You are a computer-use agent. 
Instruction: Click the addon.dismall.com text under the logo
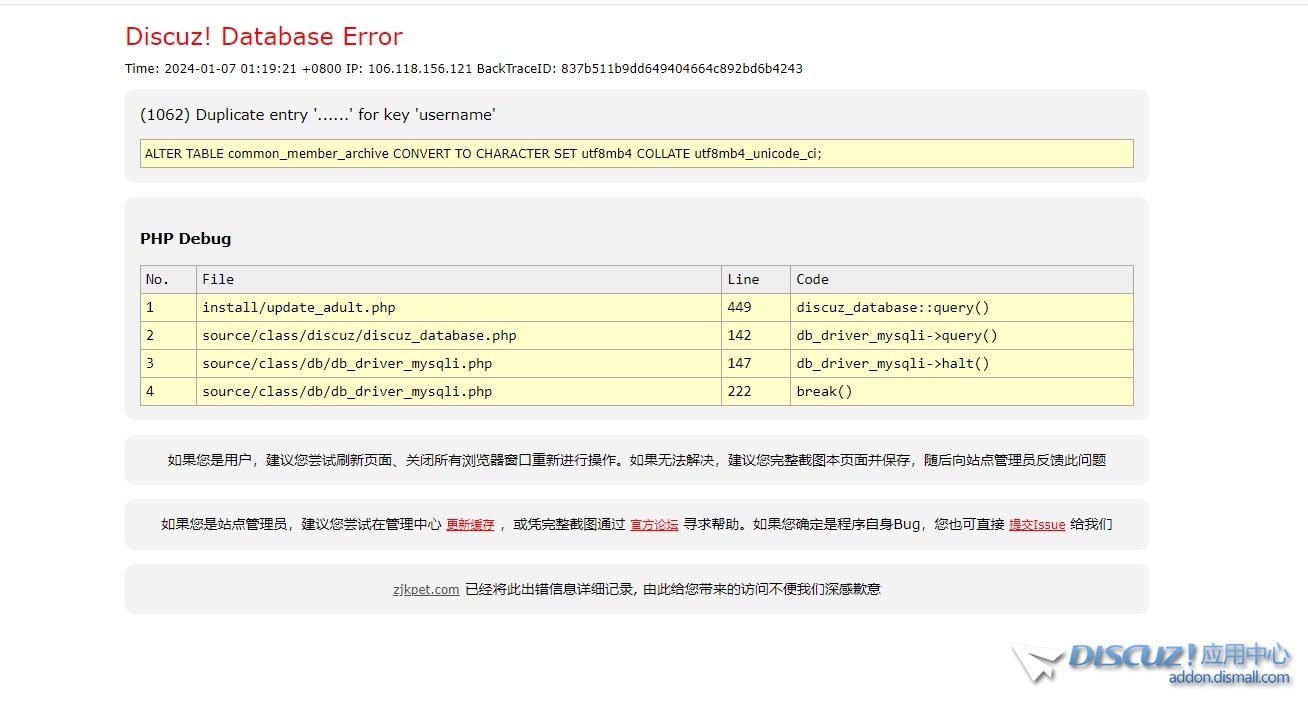(x=1229, y=678)
